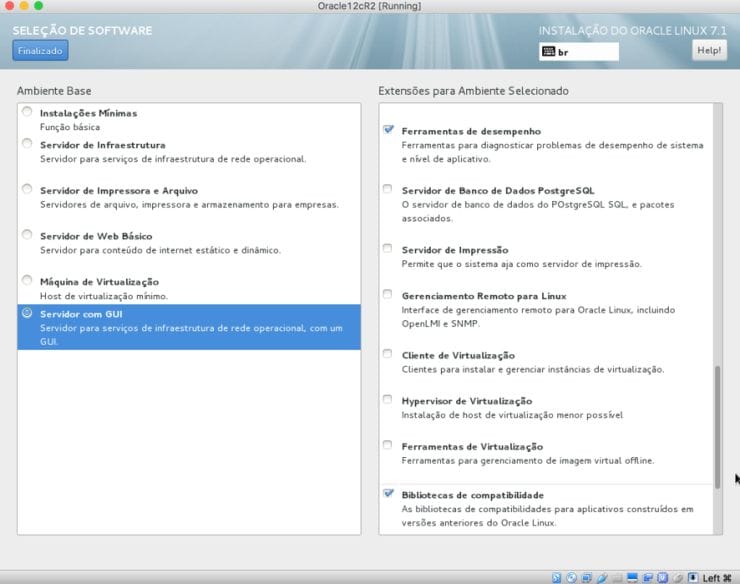Viewport: 740px width, 584px height.
Task: Click the br keyboard layout field
Action: click(x=579, y=51)
